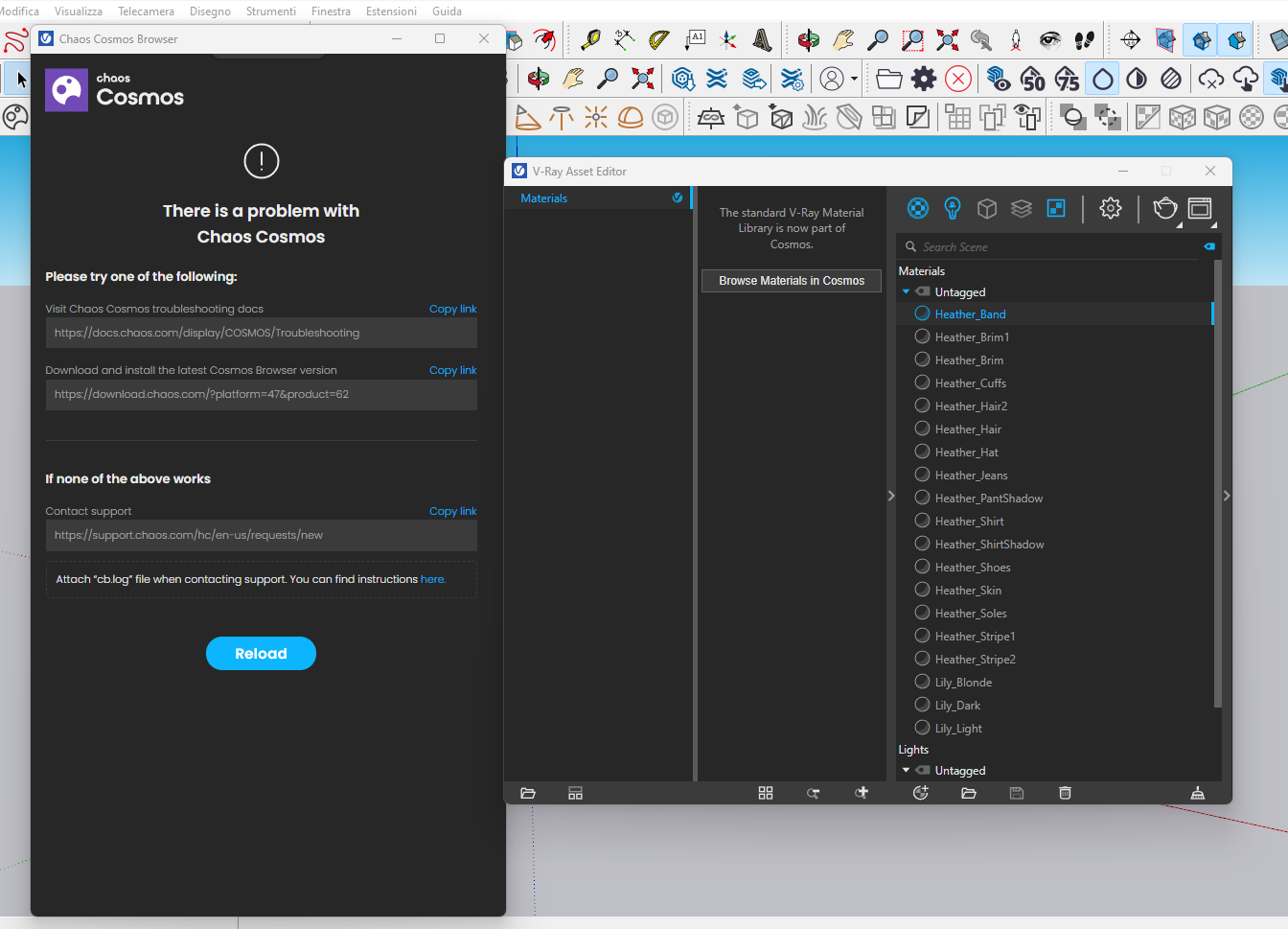This screenshot has width=1288, height=929.
Task: Open the Visualizza menu
Action: tap(79, 12)
